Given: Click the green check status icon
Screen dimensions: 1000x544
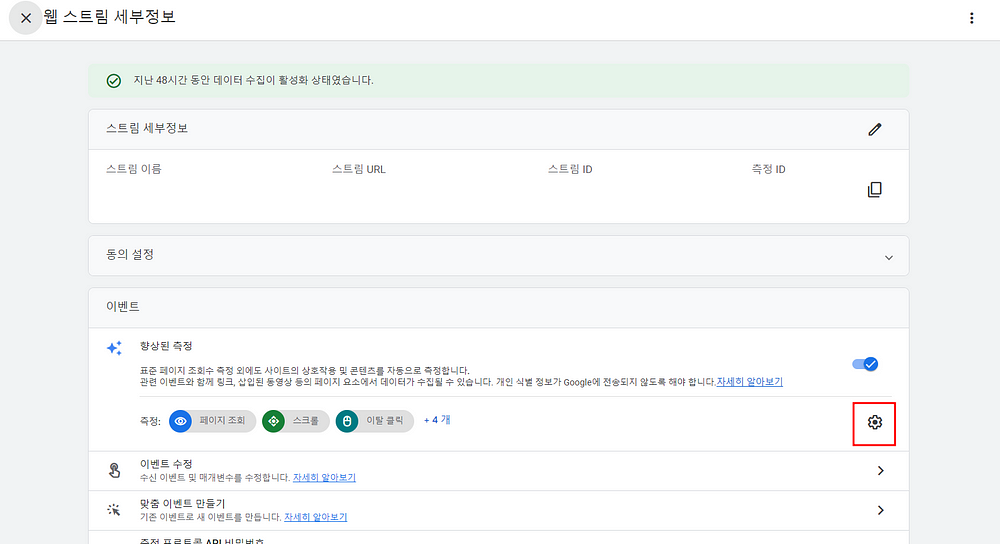Looking at the screenshot, I should 114,81.
